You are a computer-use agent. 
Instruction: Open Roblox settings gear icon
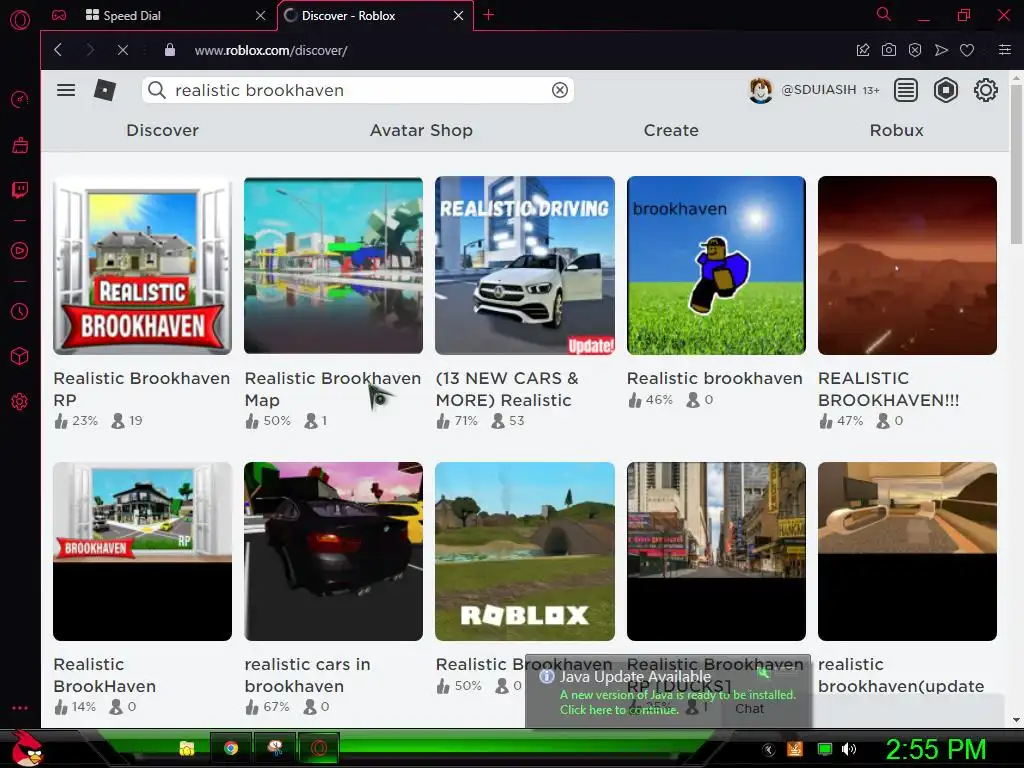(x=985, y=90)
